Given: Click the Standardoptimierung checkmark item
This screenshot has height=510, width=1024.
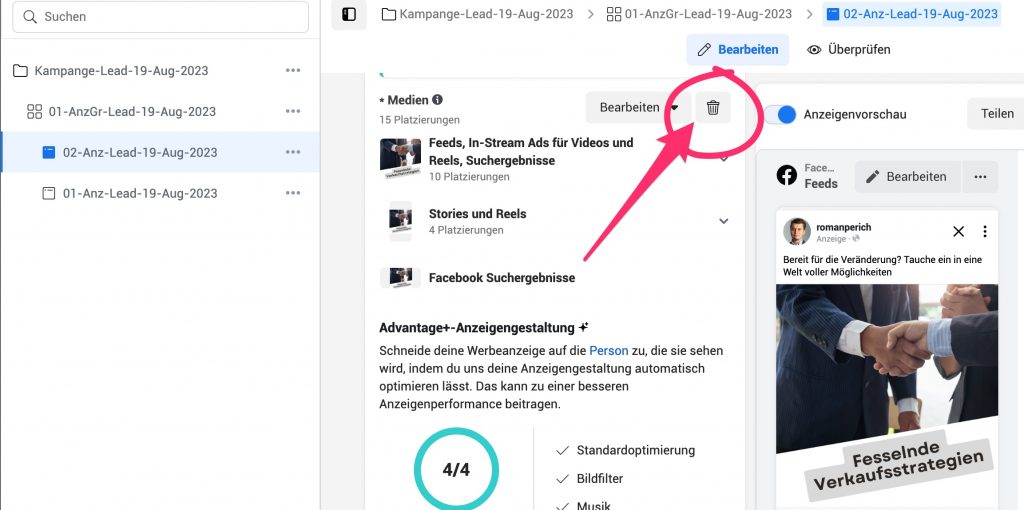Looking at the screenshot, I should click(x=626, y=451).
